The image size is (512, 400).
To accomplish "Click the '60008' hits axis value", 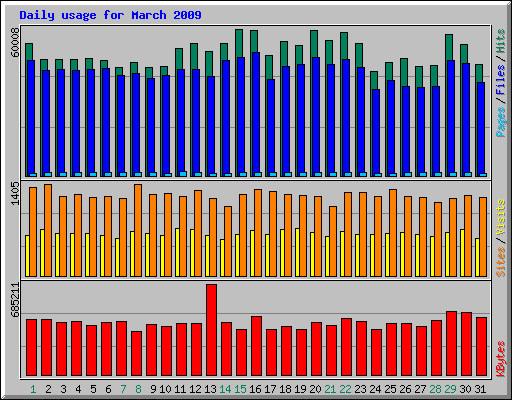I will tap(15, 42).
